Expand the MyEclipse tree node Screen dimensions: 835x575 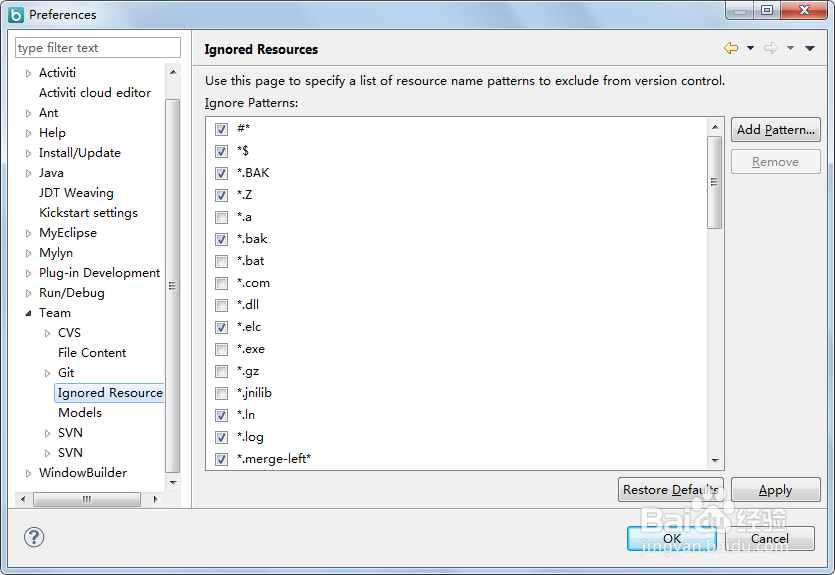tap(28, 233)
